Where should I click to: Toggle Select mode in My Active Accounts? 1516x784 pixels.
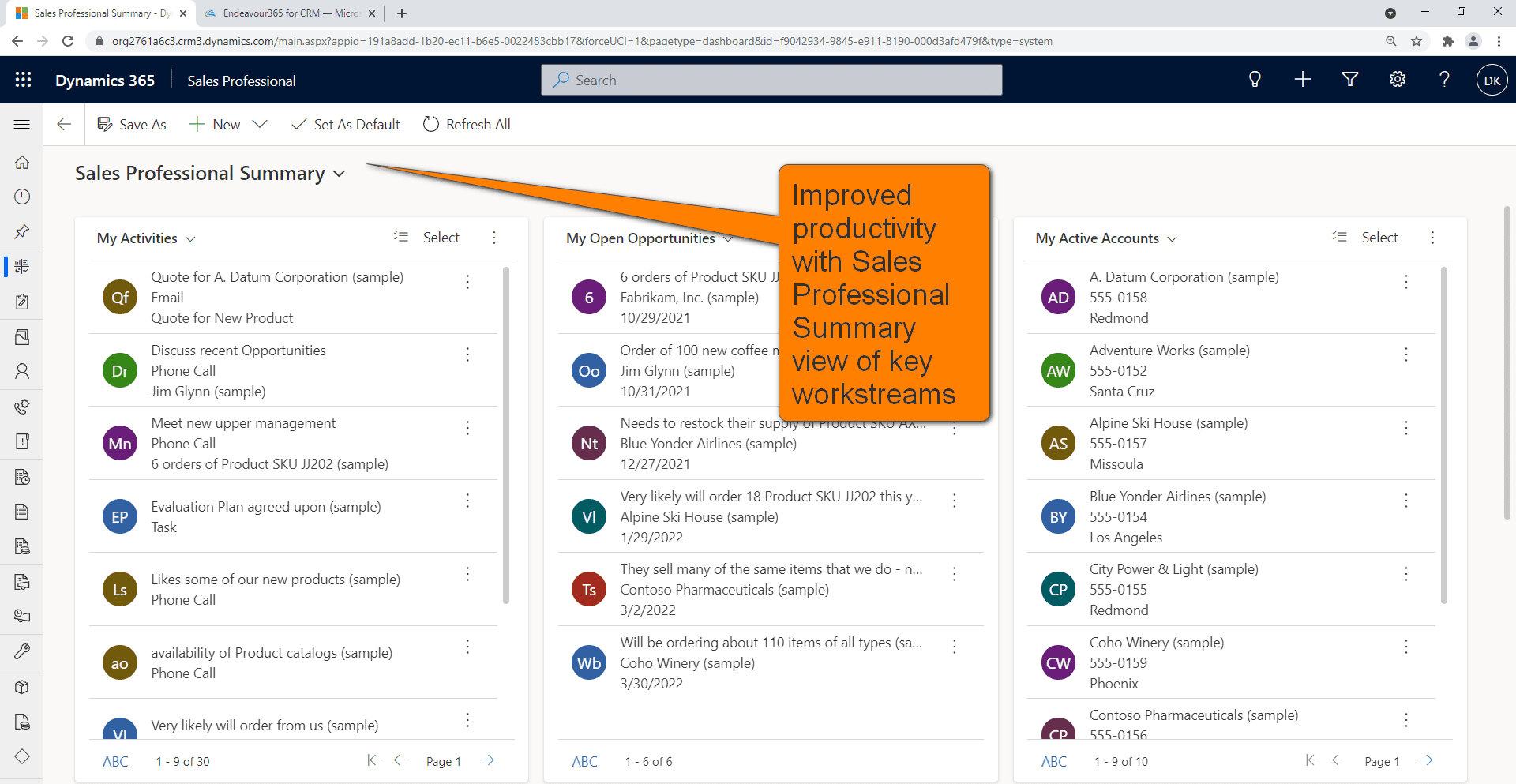(x=1365, y=238)
